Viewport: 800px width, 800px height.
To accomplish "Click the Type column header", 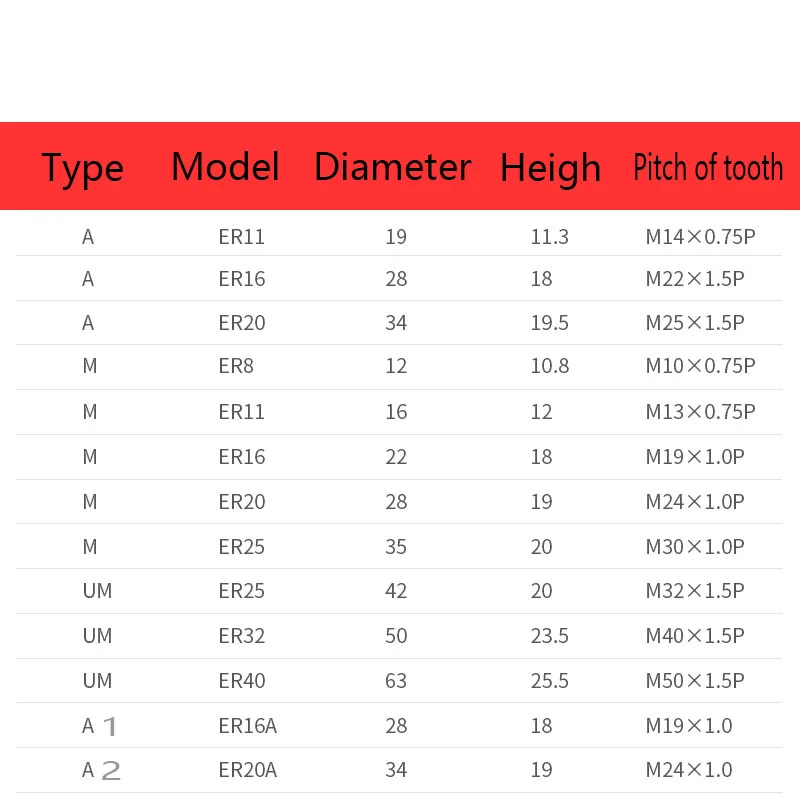I will [x=83, y=168].
